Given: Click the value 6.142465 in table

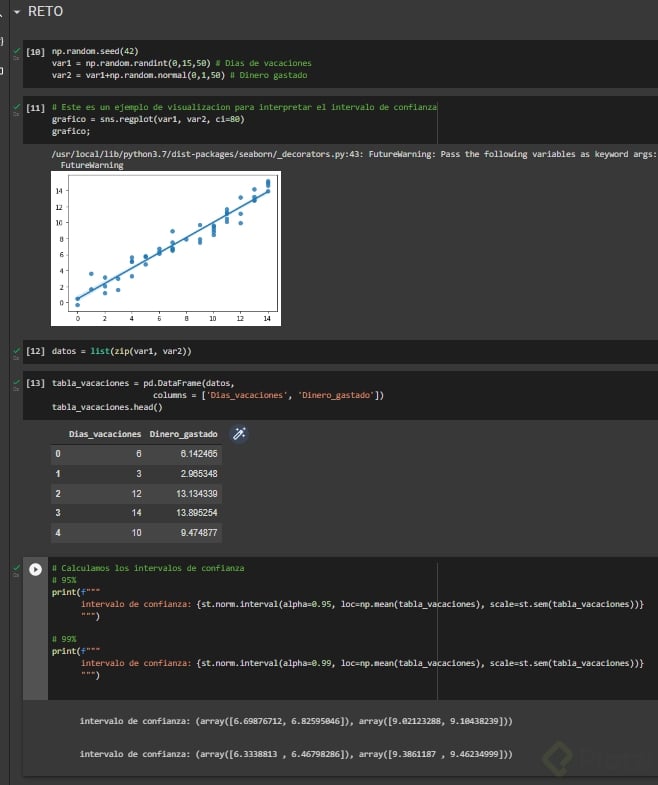Looking at the screenshot, I should click(199, 454).
